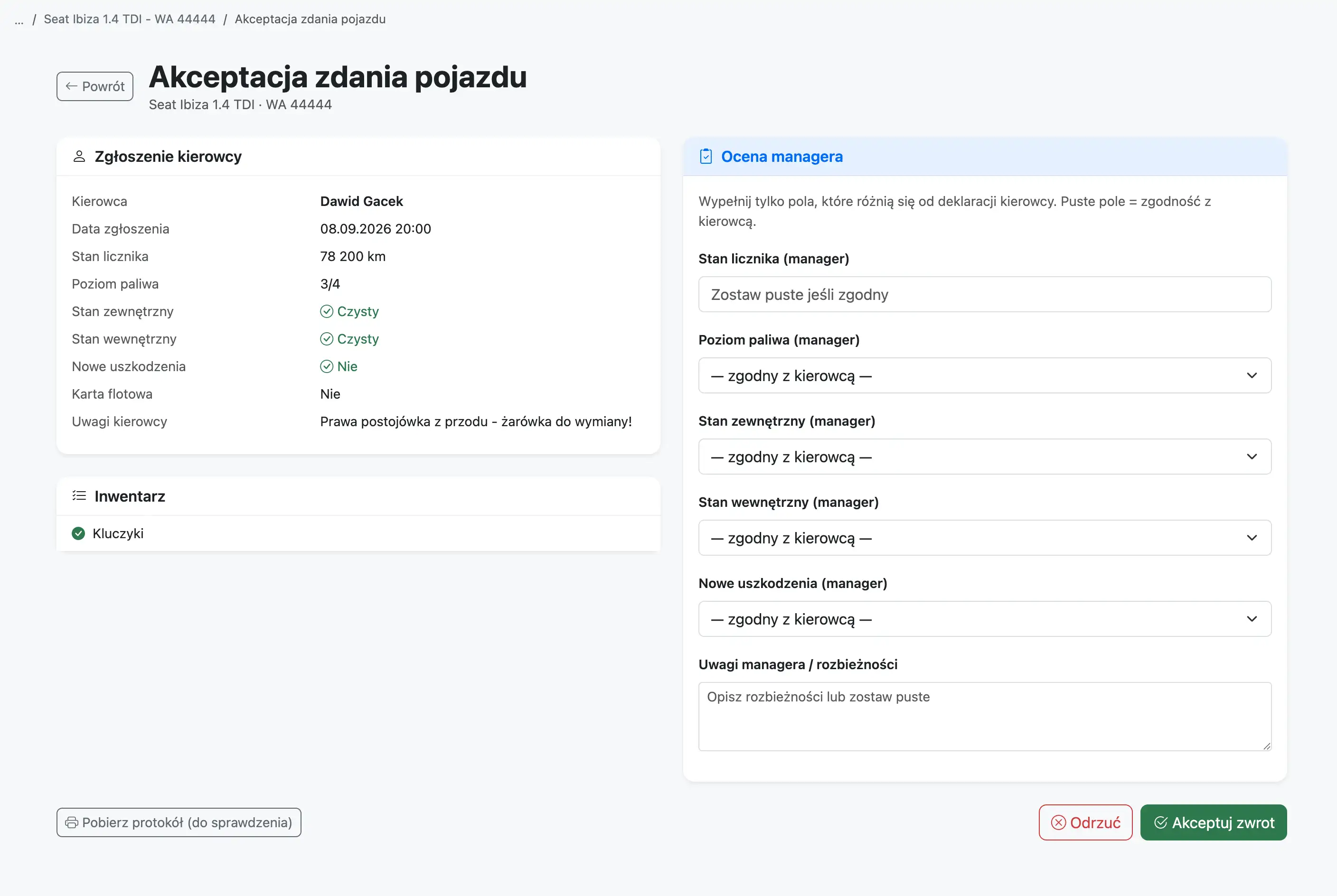Click the check icon in Stan wewnętrzny row
This screenshot has width=1337, height=896.
pos(326,339)
